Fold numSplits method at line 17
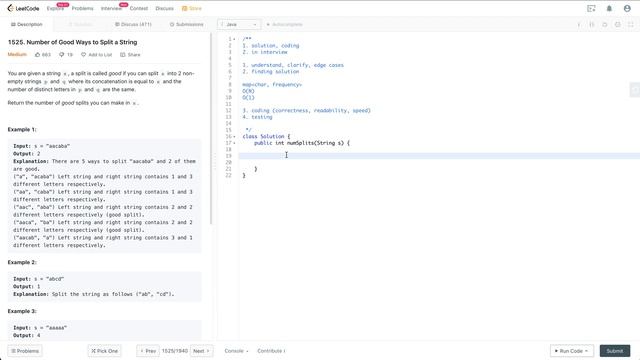640x360 pixels. point(234,143)
